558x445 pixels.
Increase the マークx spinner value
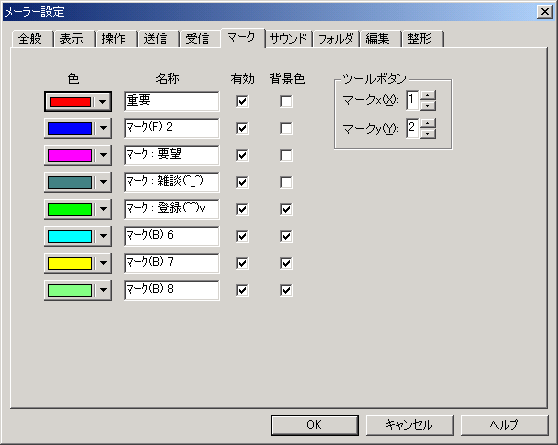pyautogui.click(x=427, y=96)
